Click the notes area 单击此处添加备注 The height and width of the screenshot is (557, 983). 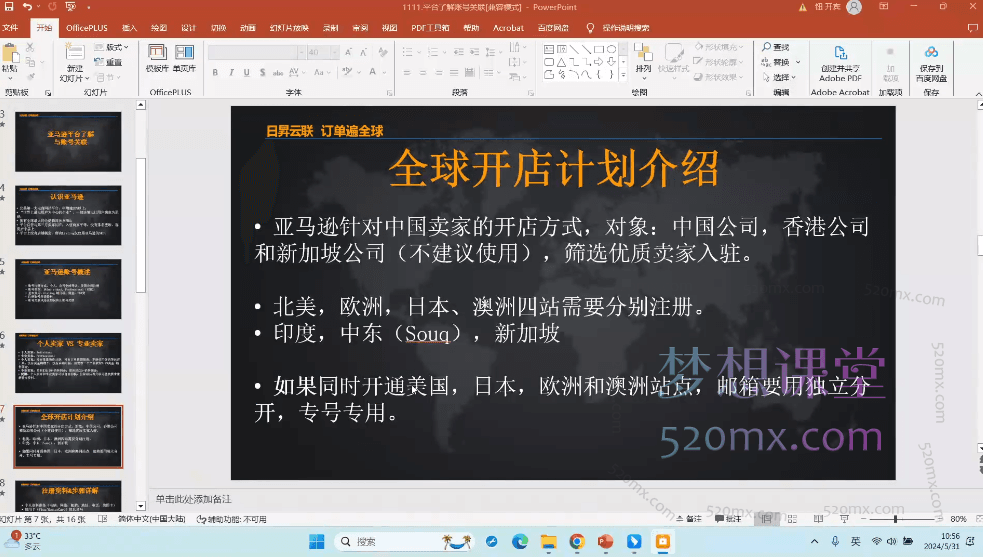(x=194, y=499)
